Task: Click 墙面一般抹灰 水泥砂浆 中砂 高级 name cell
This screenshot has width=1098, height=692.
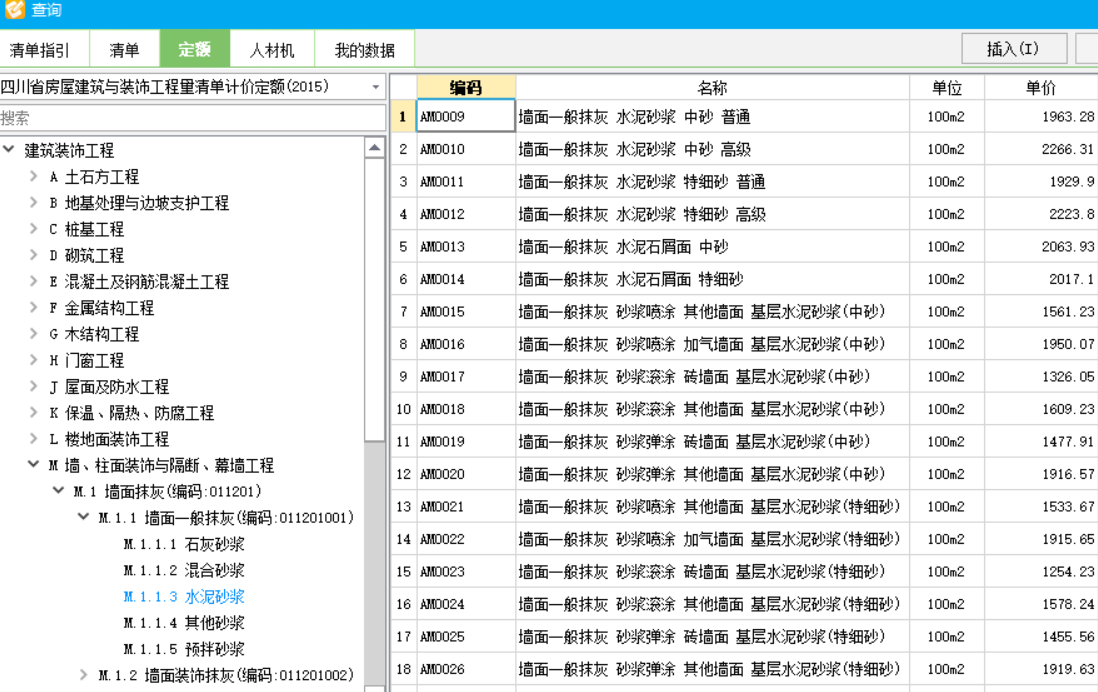Action: point(712,148)
